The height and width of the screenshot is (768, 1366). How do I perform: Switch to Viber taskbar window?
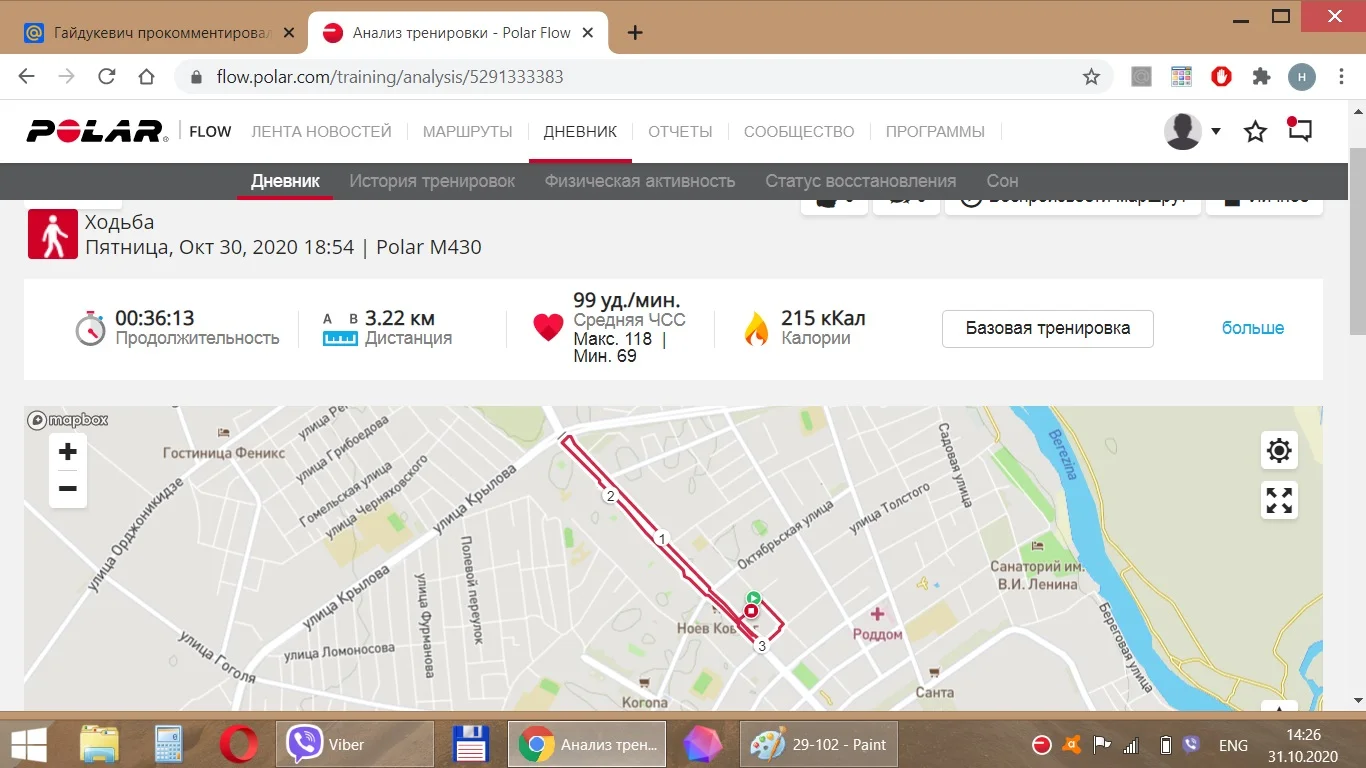click(355, 744)
